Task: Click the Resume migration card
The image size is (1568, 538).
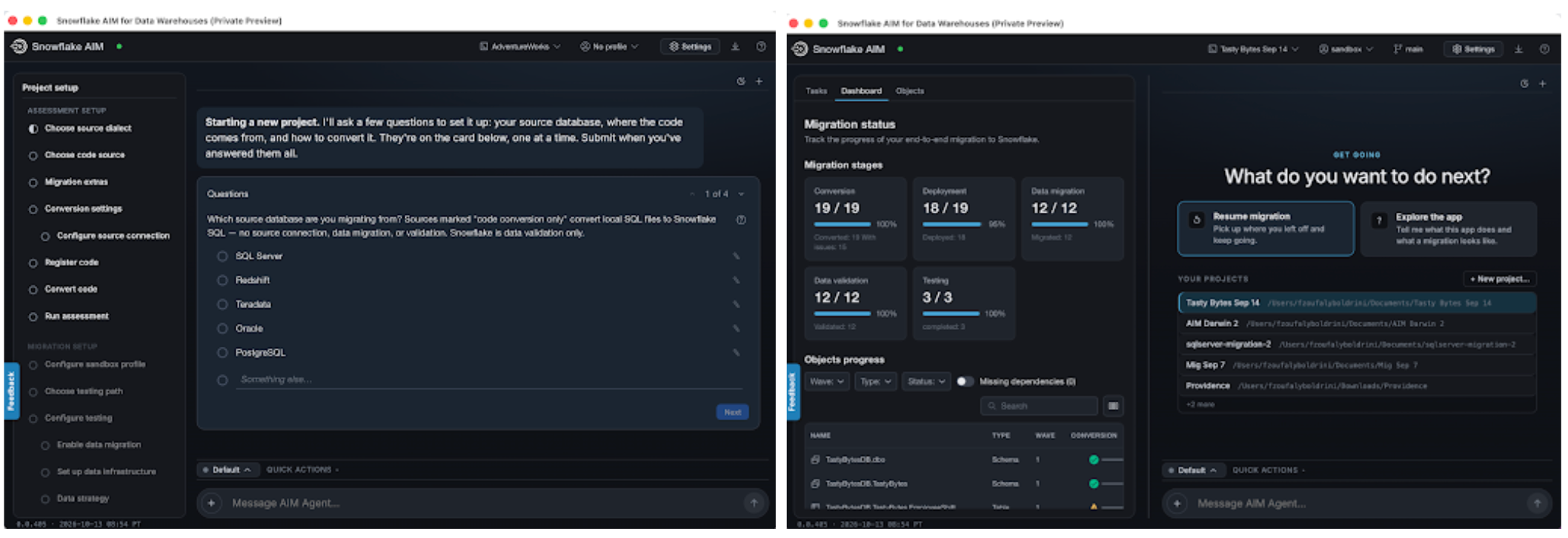Action: 1266,228
